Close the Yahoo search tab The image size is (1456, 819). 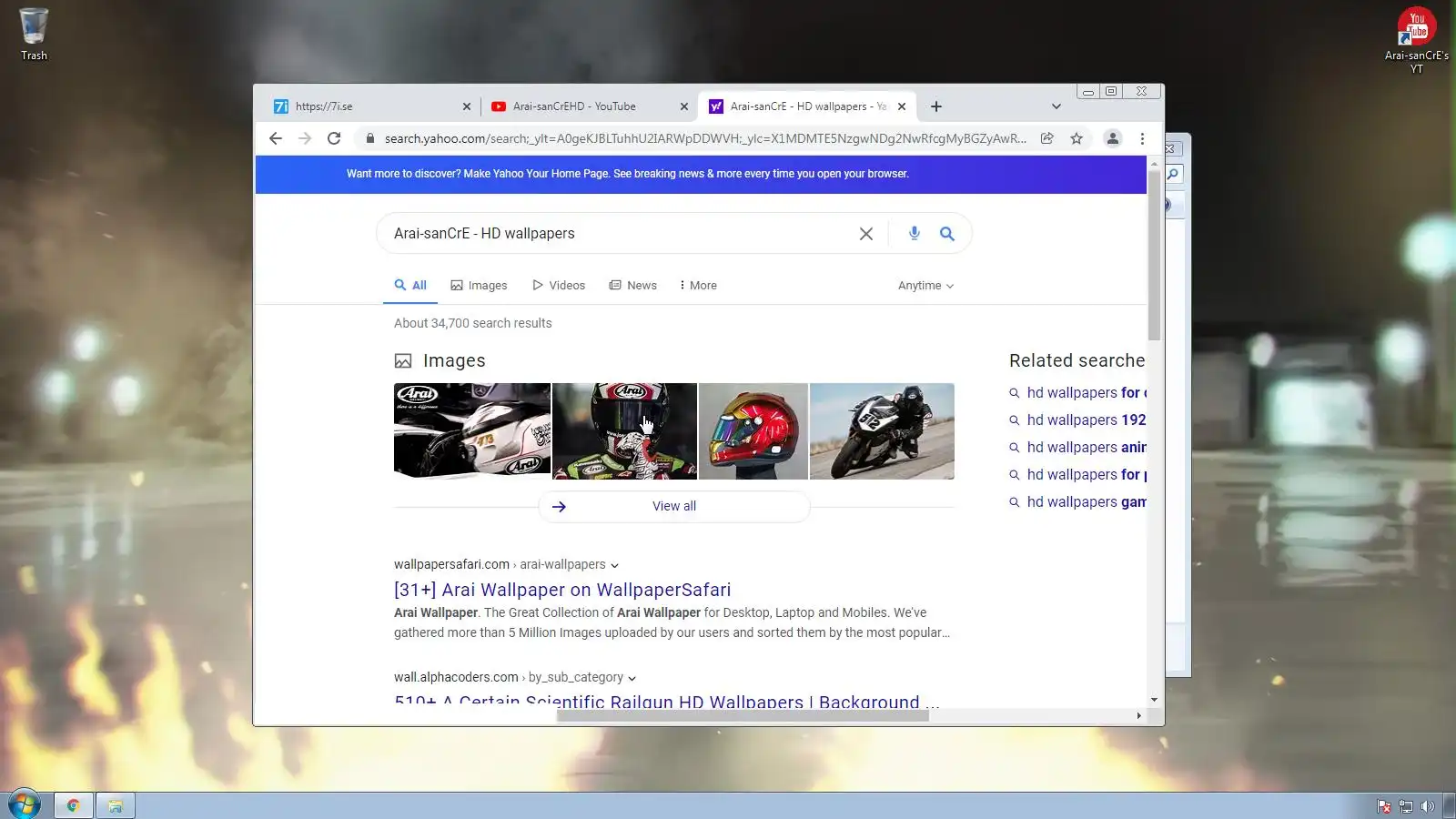pyautogui.click(x=902, y=106)
